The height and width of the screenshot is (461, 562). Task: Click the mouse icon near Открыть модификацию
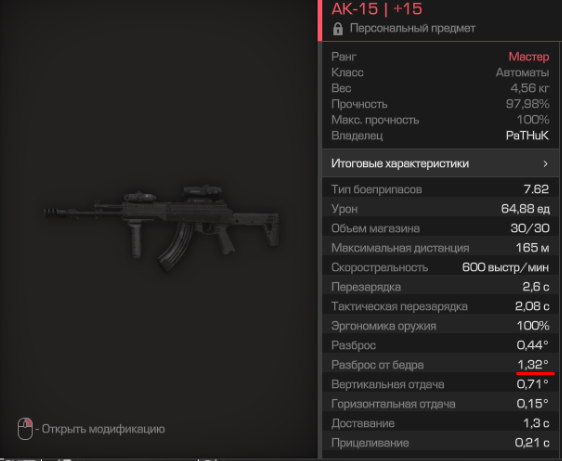click(x=25, y=429)
